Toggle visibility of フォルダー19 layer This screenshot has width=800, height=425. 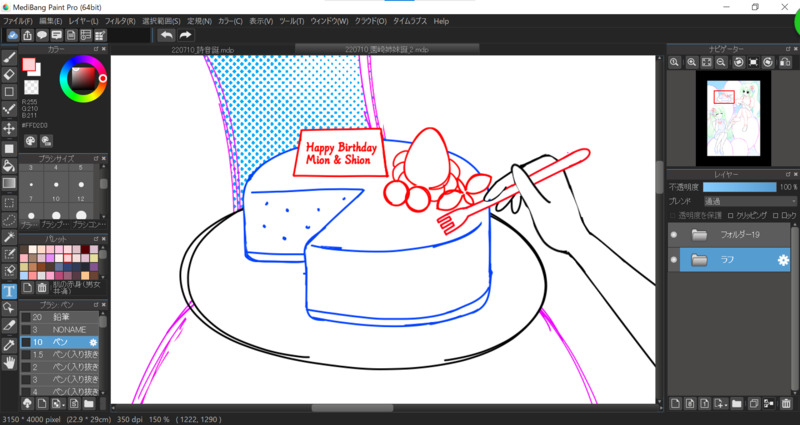click(674, 235)
